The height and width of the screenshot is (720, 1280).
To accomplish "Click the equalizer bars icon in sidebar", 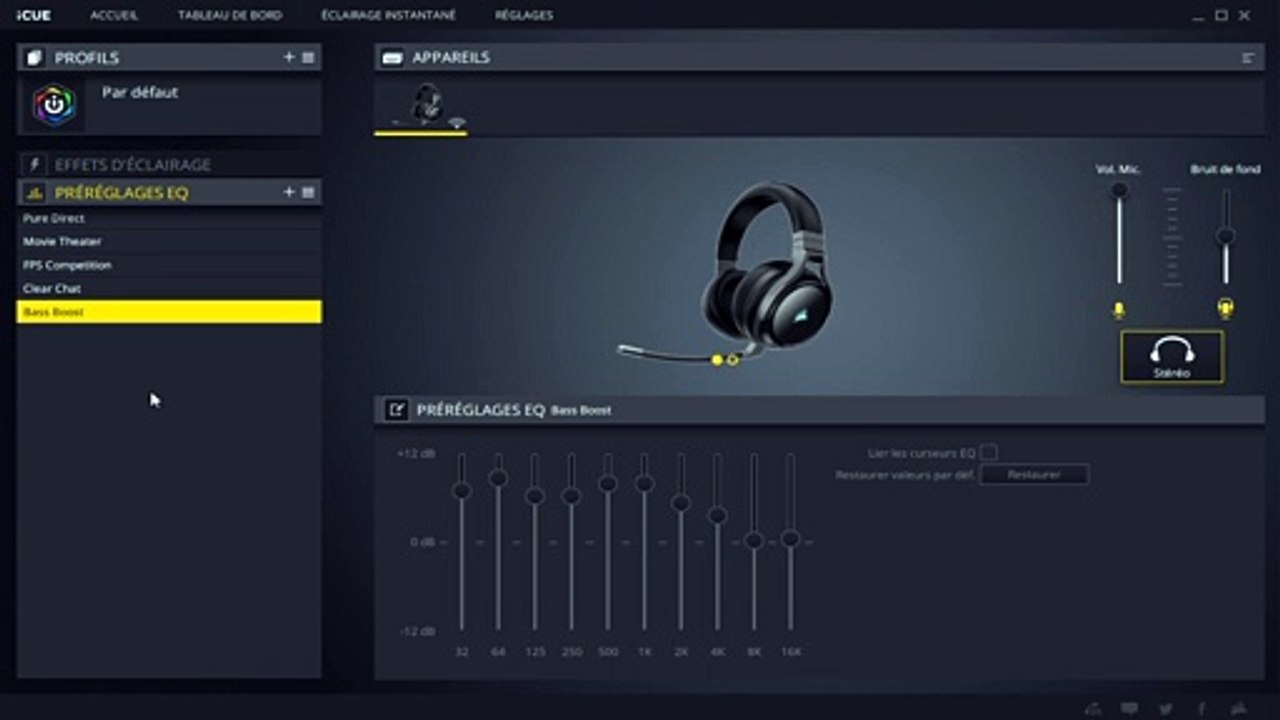I will 35,192.
